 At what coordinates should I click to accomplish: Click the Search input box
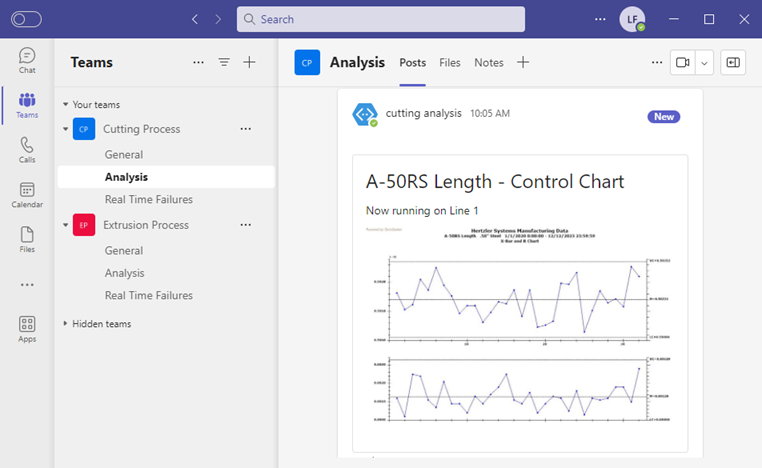point(381,19)
